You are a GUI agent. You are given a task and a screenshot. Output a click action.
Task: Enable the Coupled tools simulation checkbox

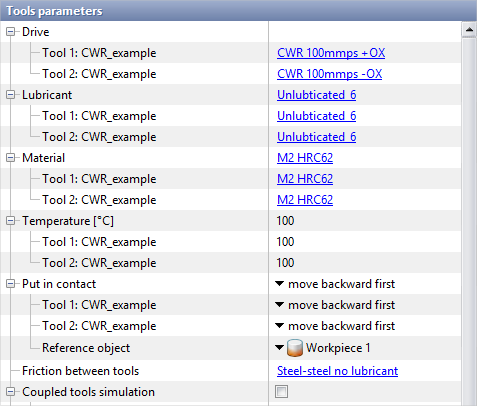coord(281,392)
